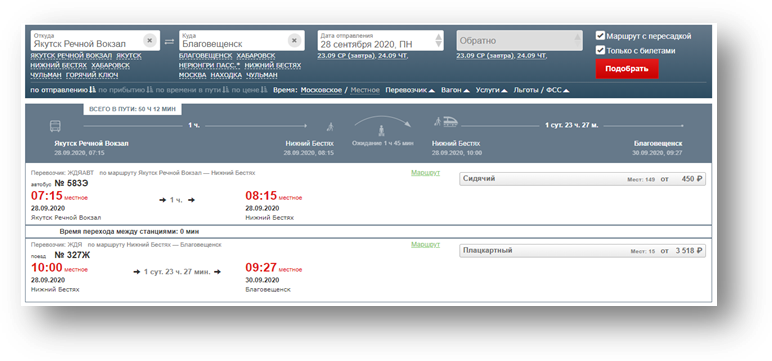Clear the Откуда field with the X icon
Image resolution: width=772 pixels, height=361 pixels.
(150, 40)
